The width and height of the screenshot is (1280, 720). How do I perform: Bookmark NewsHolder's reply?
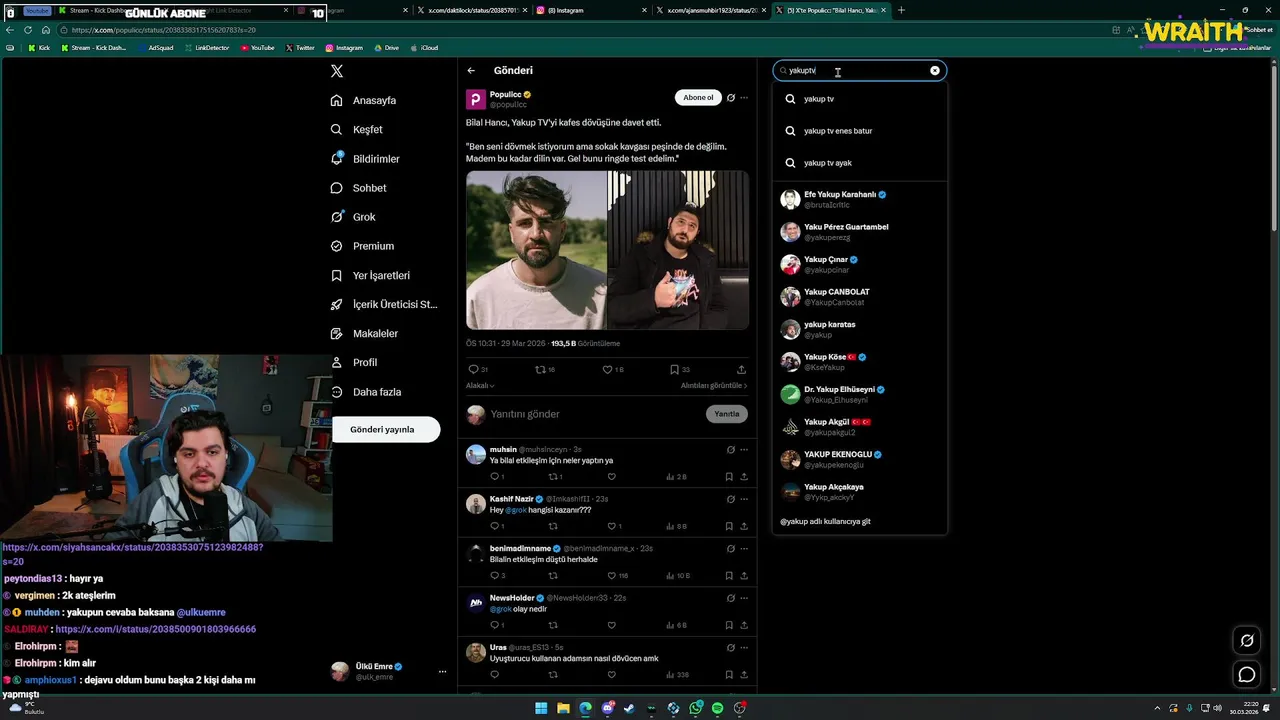pyautogui.click(x=729, y=625)
